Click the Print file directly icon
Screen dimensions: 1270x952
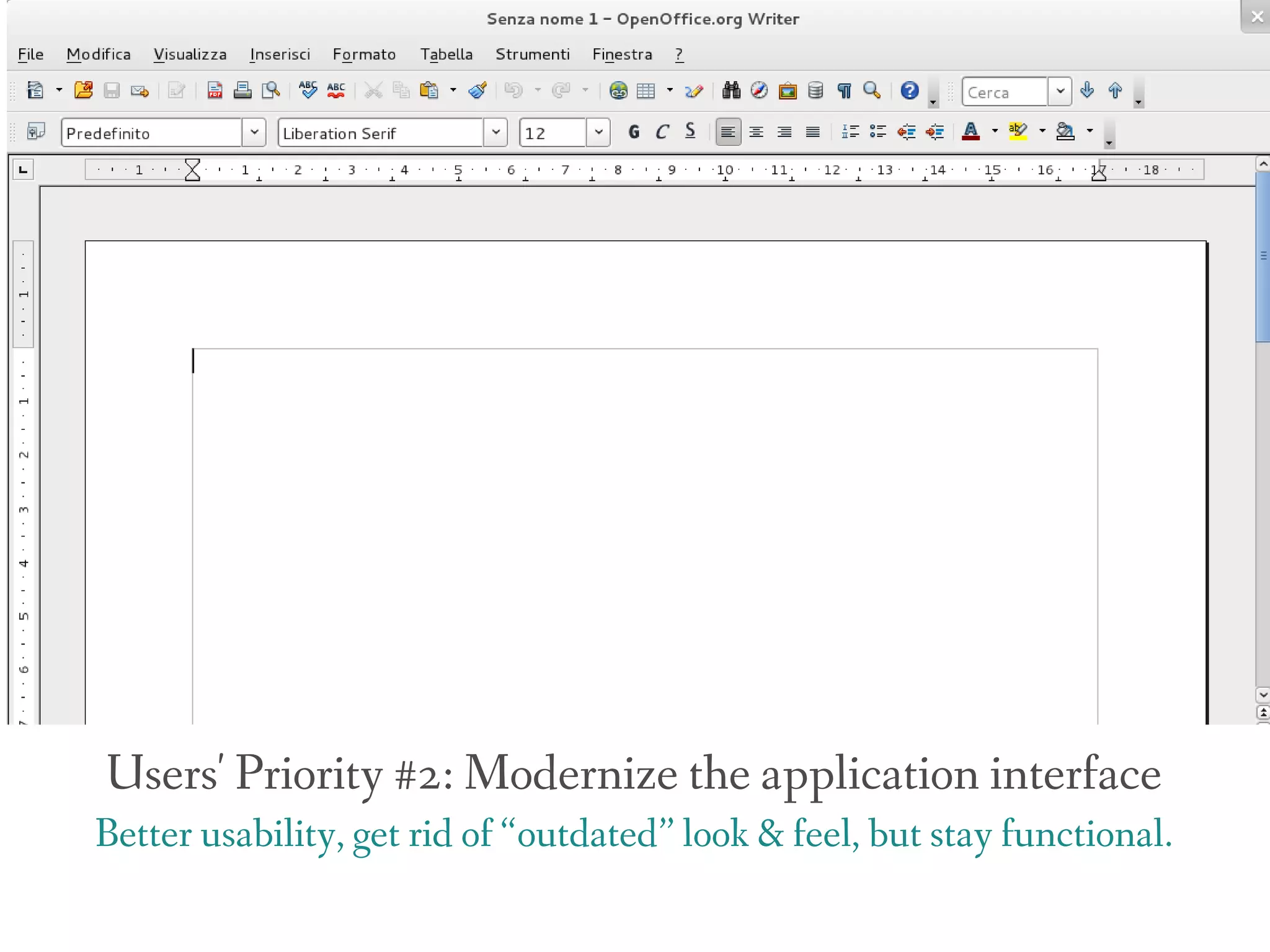[x=242, y=91]
